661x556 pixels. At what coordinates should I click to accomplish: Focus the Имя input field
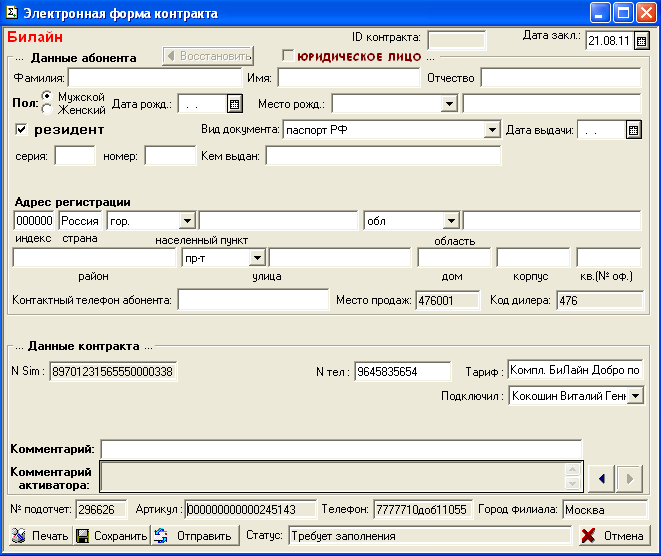[x=349, y=78]
